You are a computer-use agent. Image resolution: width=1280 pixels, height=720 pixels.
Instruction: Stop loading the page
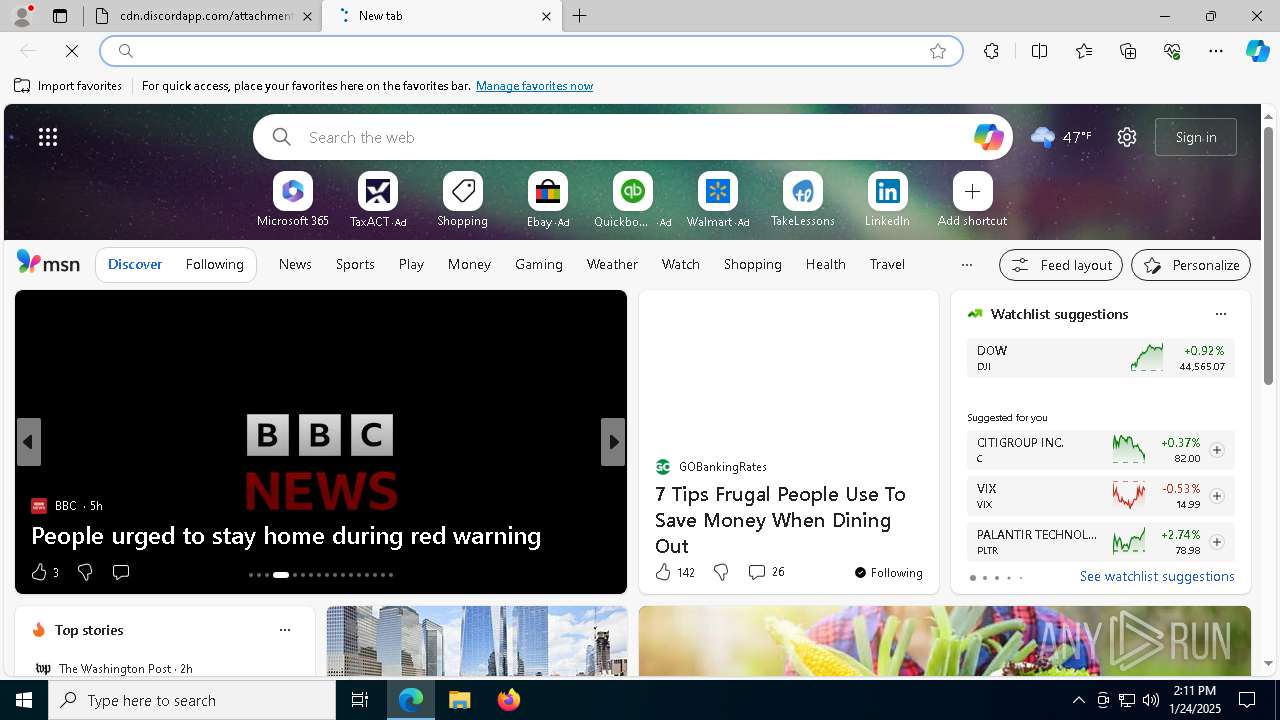72,51
